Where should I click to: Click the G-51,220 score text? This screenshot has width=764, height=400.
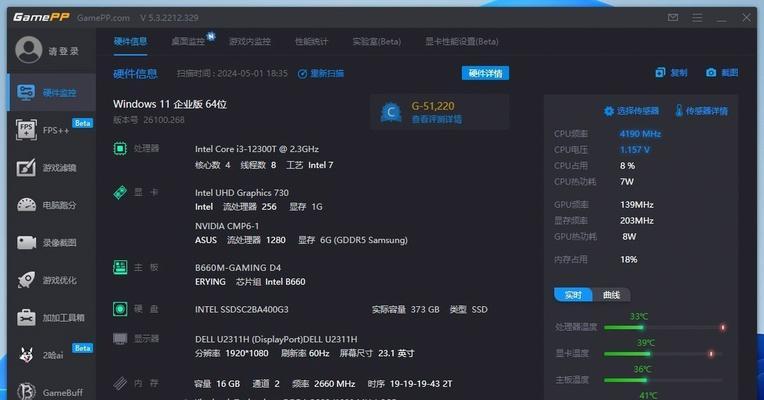[x=433, y=106]
